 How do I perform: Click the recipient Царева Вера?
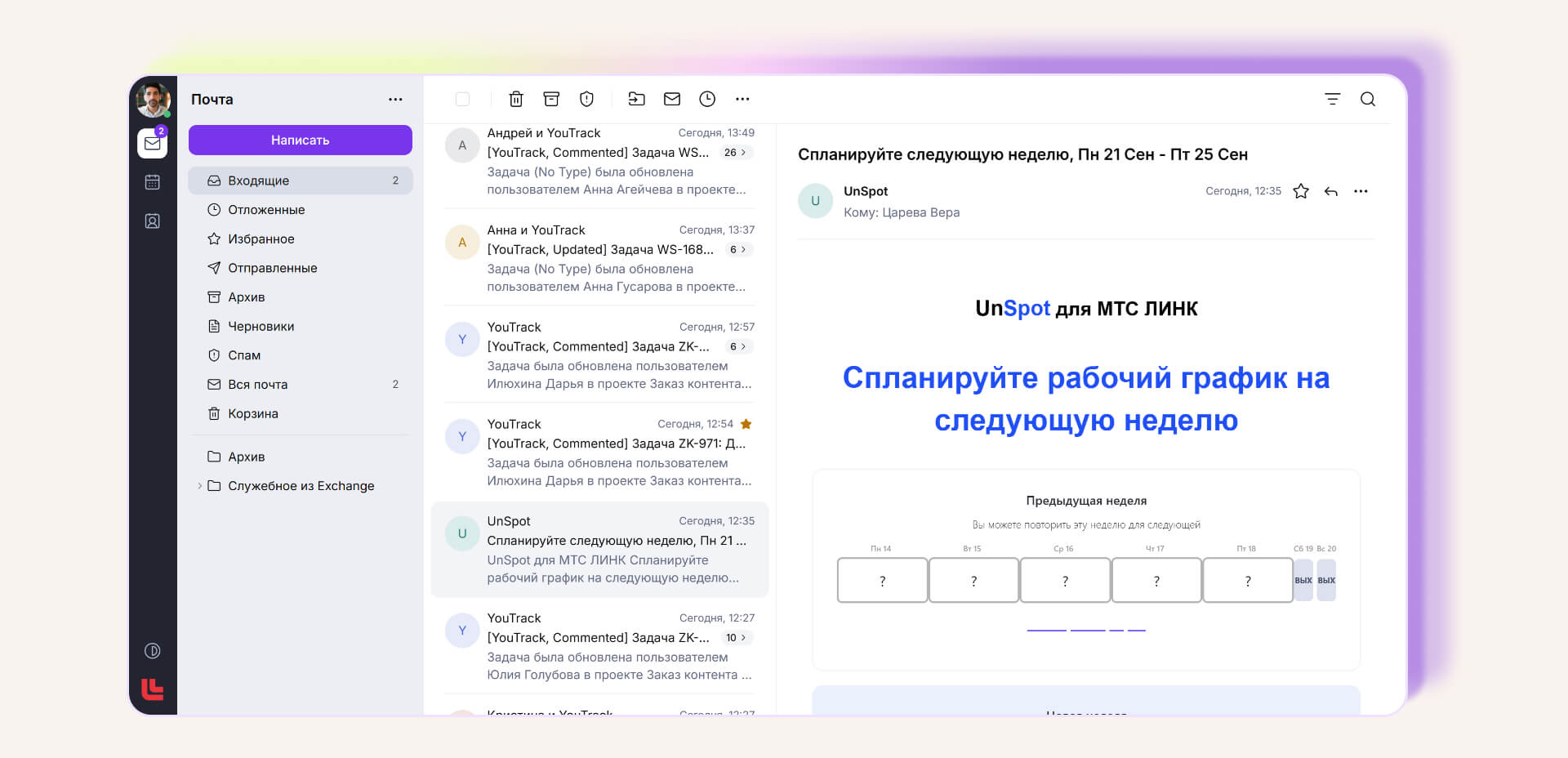click(921, 212)
